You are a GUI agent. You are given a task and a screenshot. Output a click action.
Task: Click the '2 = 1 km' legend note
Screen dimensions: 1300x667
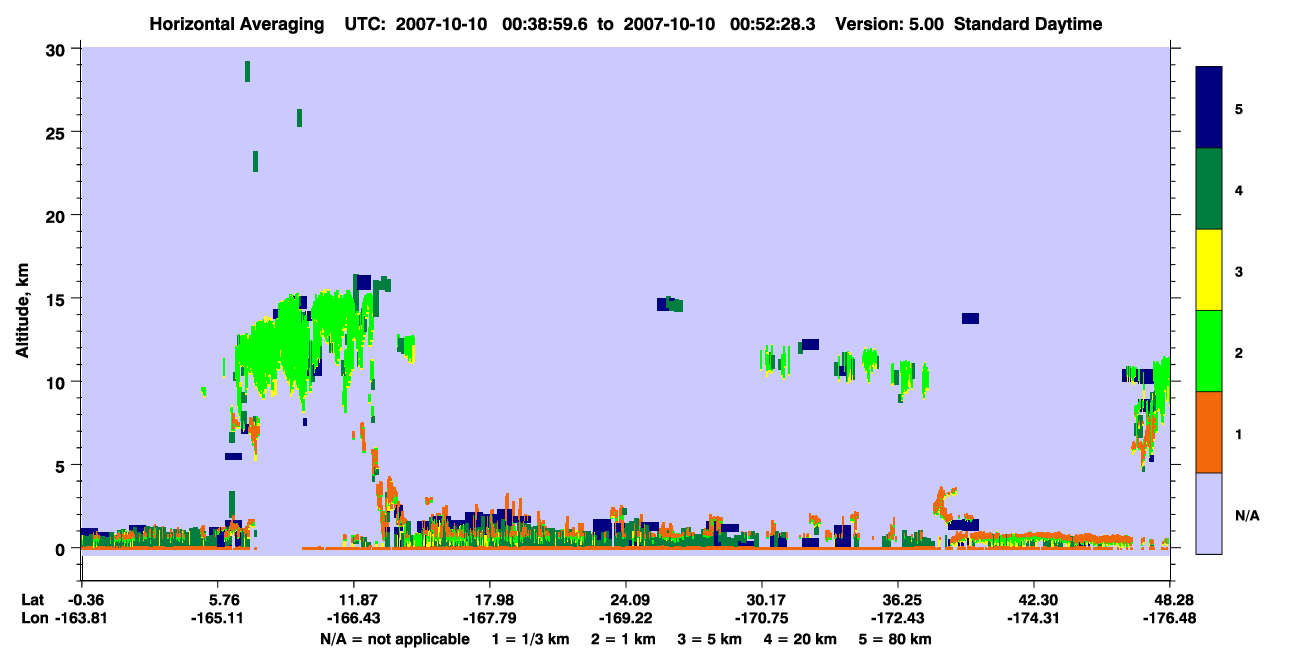point(624,639)
